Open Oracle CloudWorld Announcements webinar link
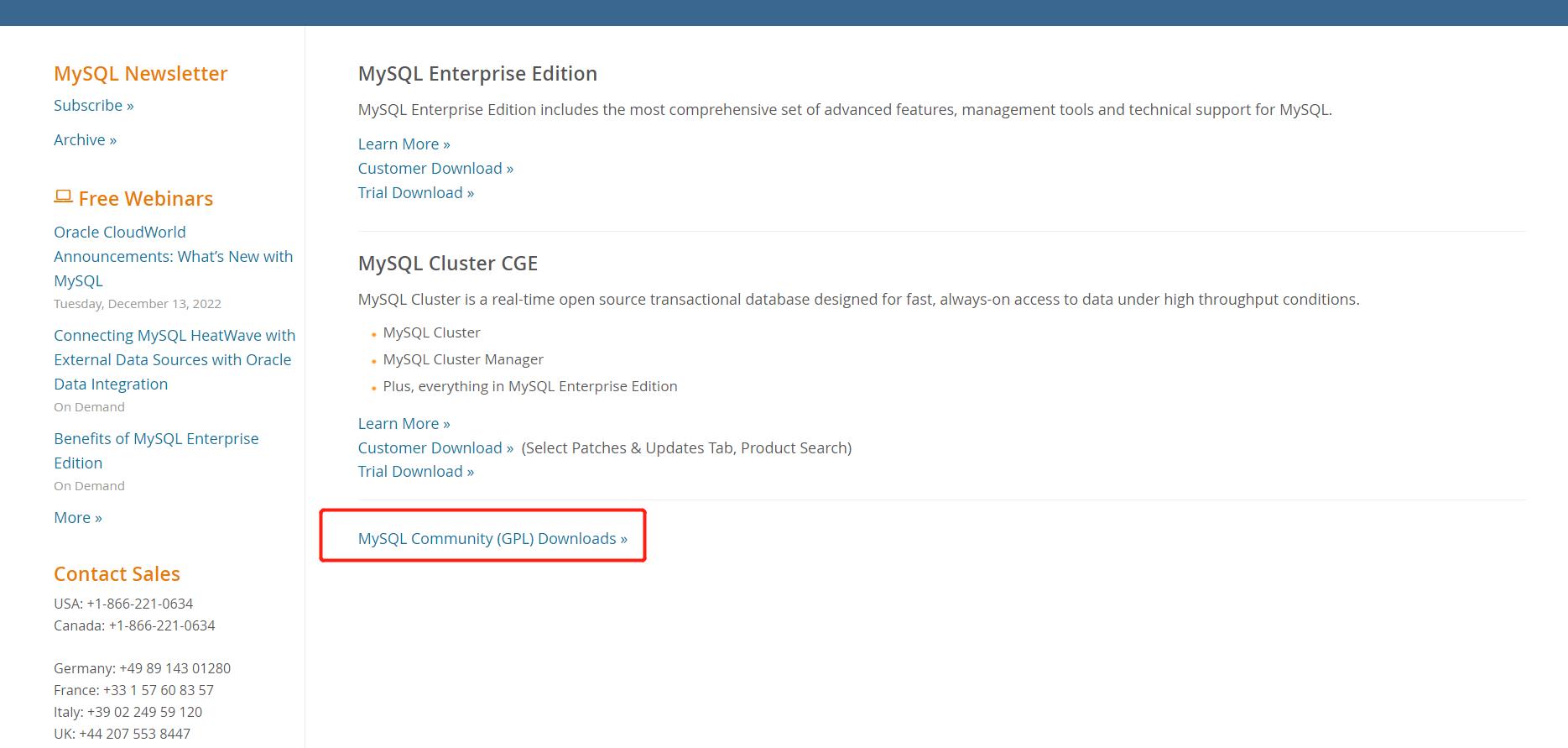1568x748 pixels. pos(173,256)
